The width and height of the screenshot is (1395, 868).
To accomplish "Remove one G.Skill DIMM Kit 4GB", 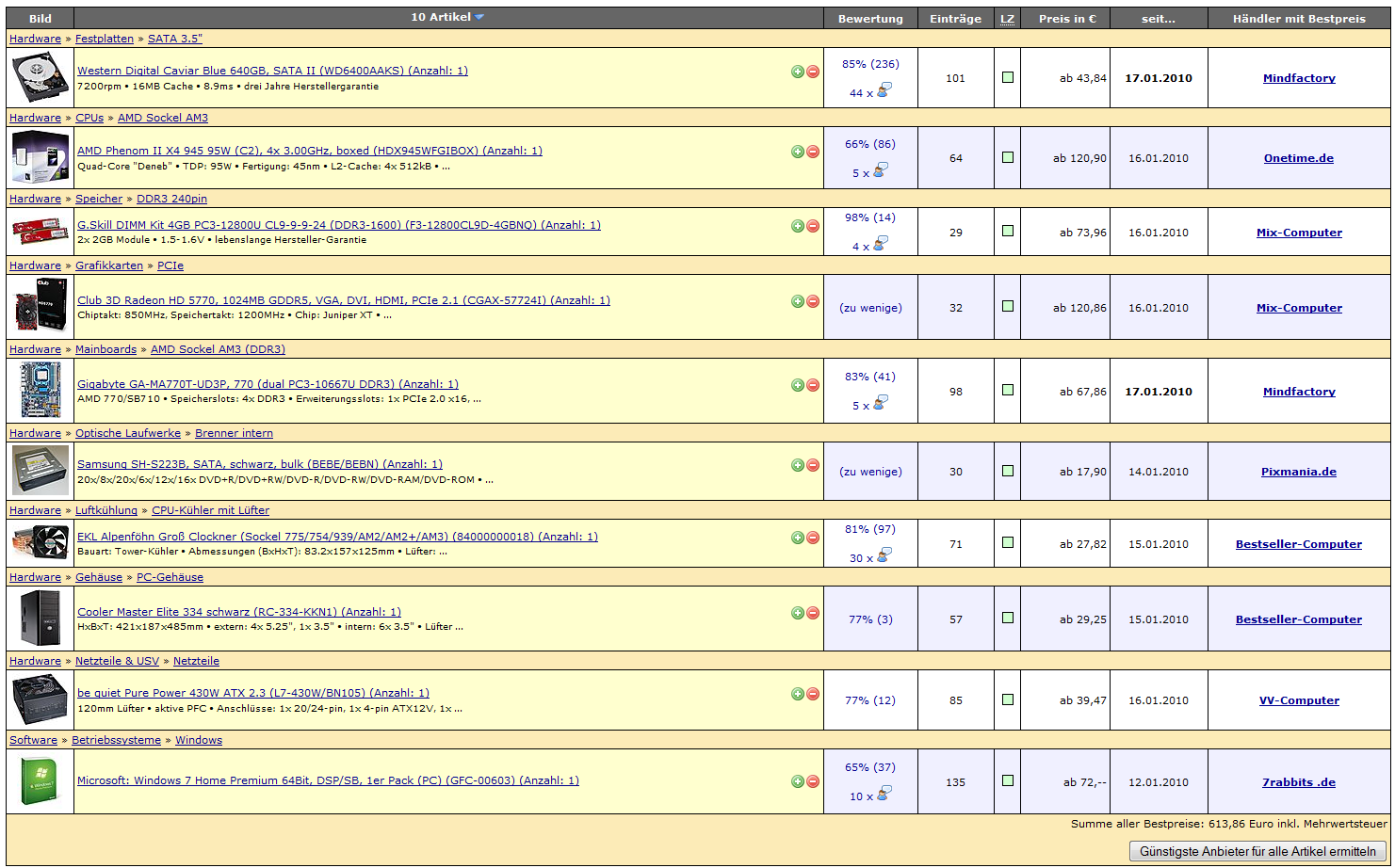I will (813, 226).
